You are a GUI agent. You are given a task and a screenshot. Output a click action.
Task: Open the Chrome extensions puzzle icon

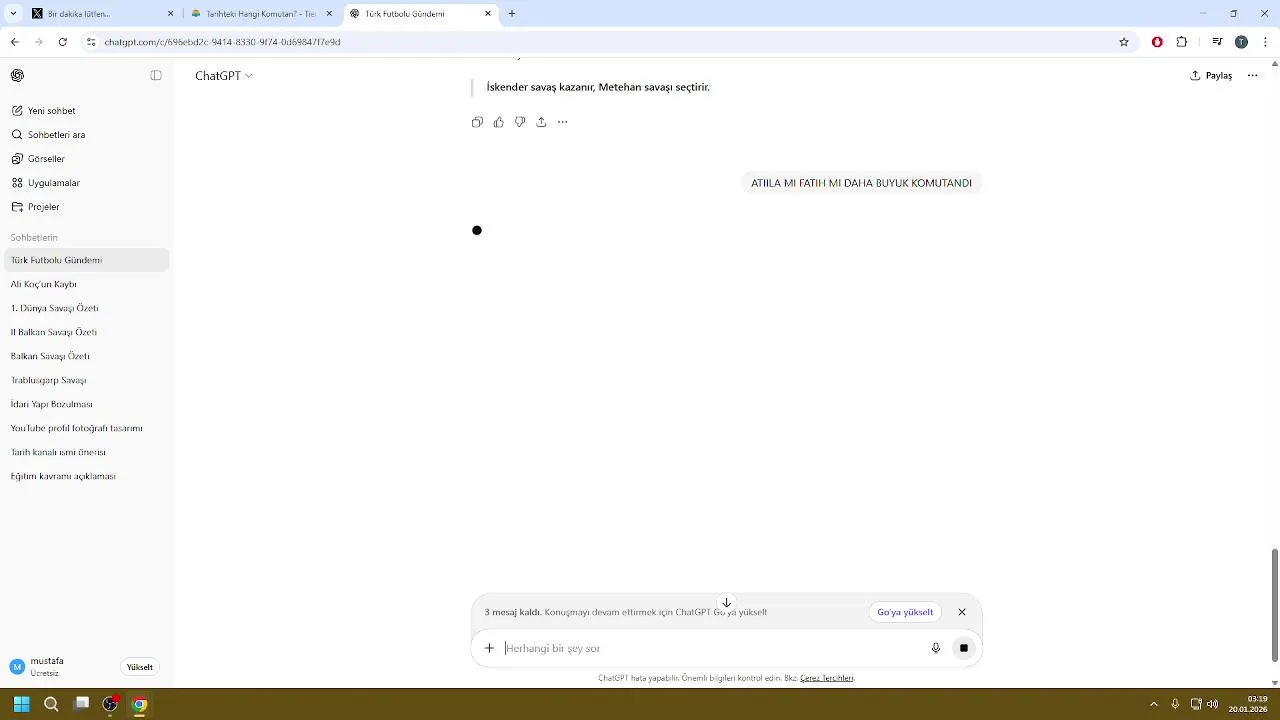tap(1182, 42)
